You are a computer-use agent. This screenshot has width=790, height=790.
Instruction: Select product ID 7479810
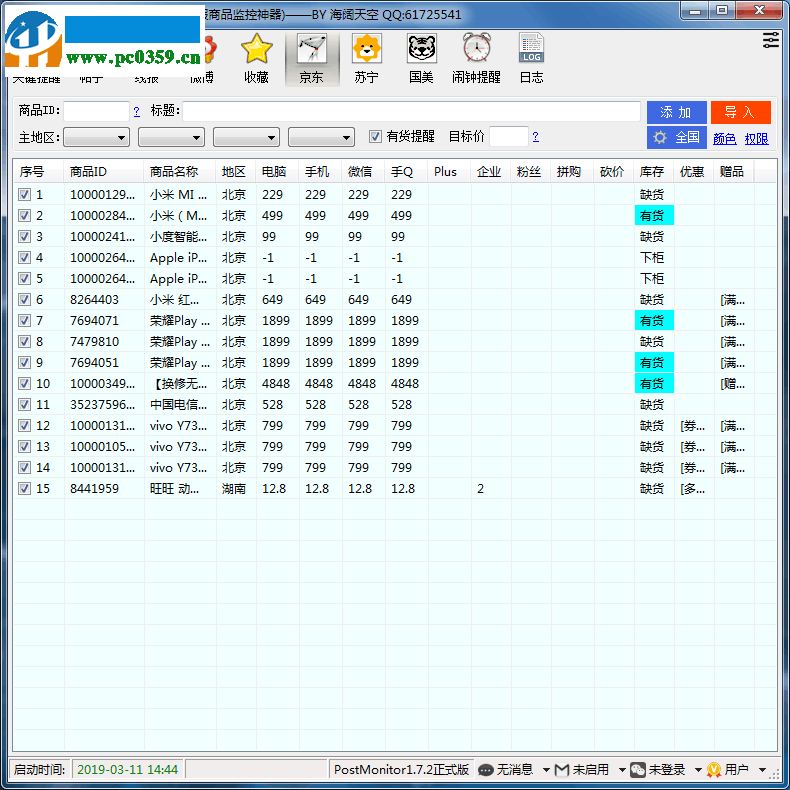pyautogui.click(x=95, y=342)
